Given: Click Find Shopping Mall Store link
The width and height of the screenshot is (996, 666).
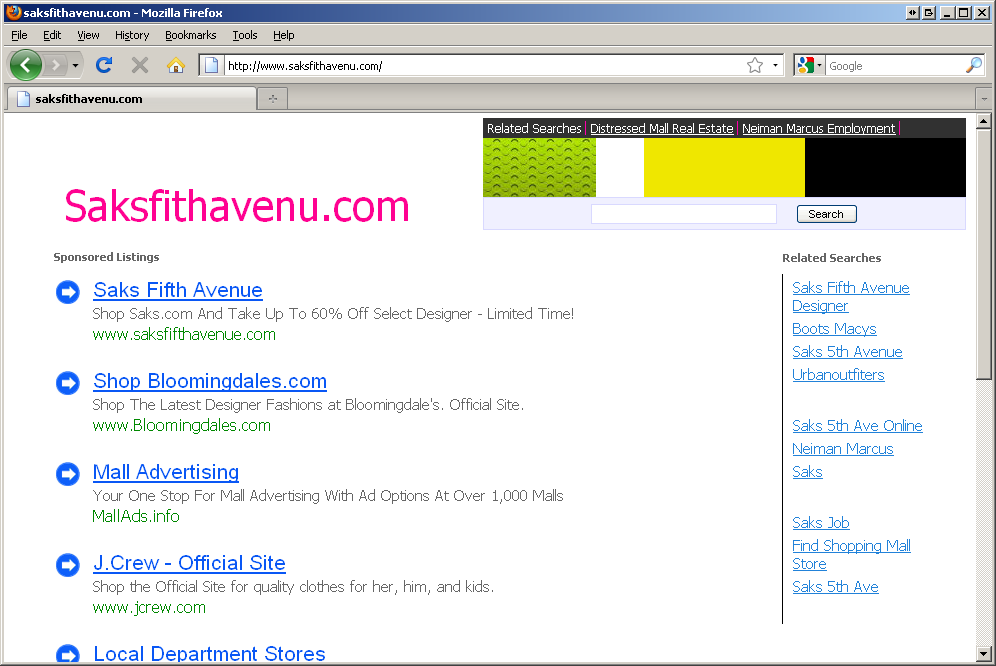Looking at the screenshot, I should tap(851, 555).
